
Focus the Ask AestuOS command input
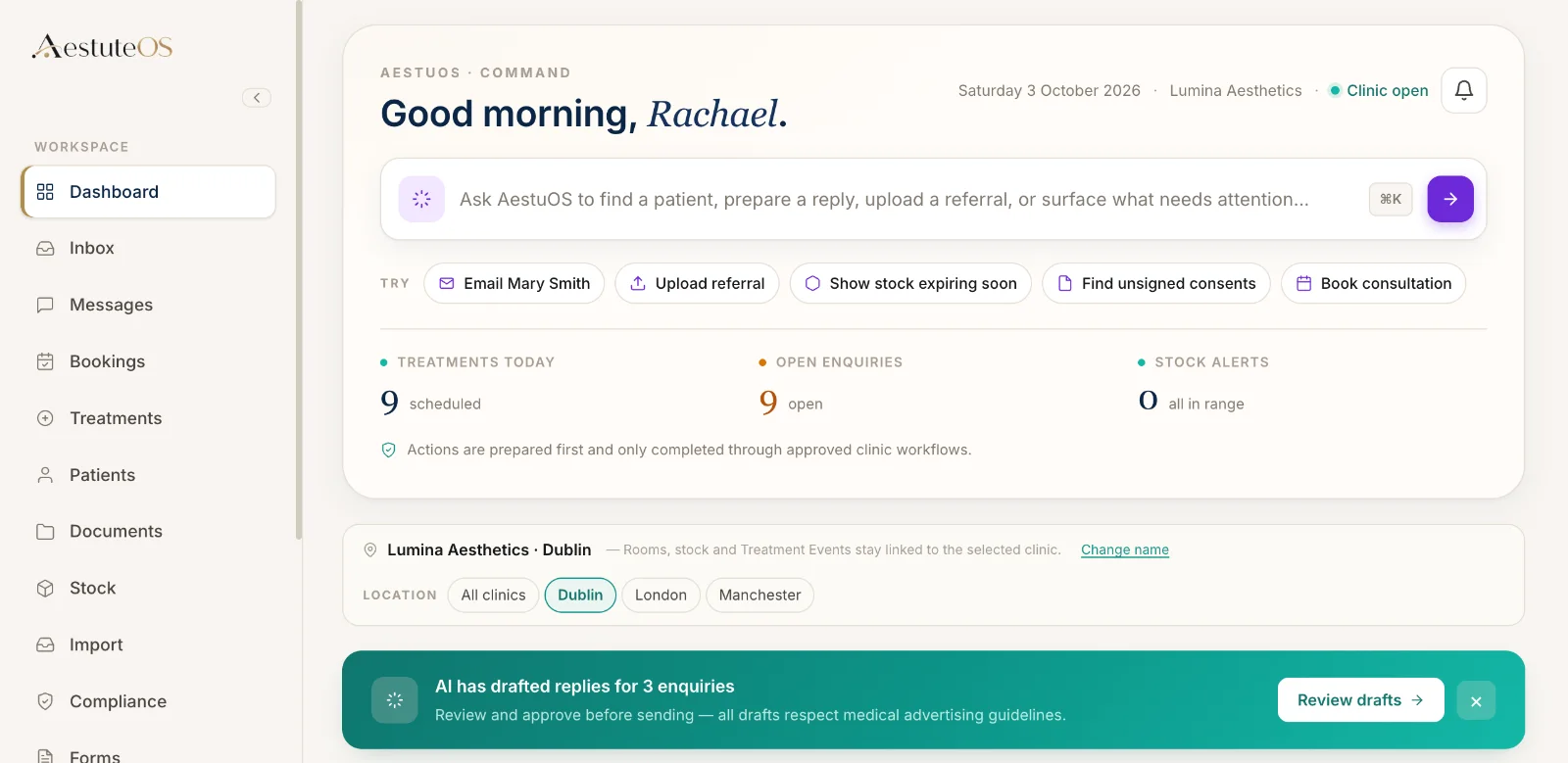tap(884, 200)
